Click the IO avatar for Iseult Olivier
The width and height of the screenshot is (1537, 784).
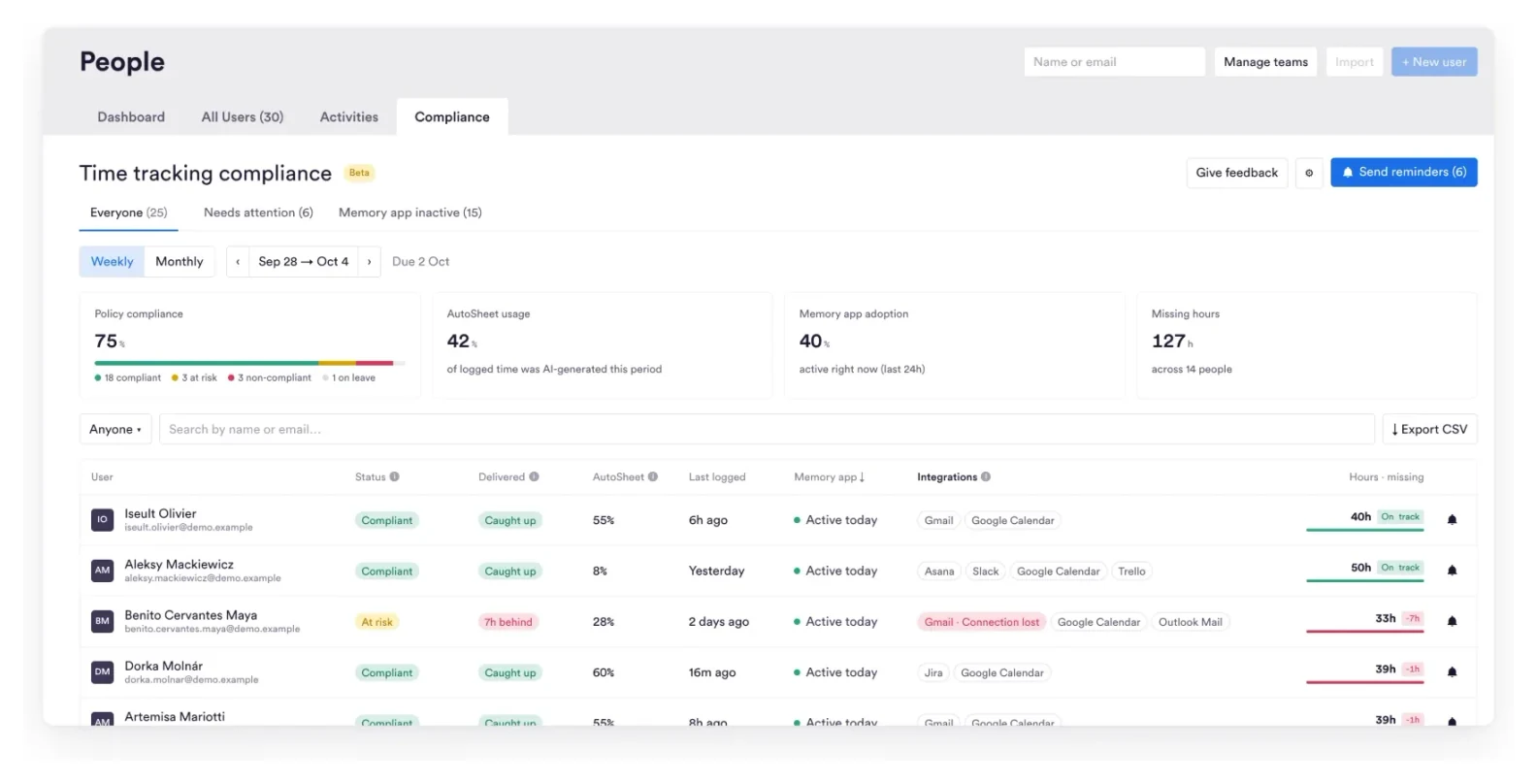[x=102, y=520]
